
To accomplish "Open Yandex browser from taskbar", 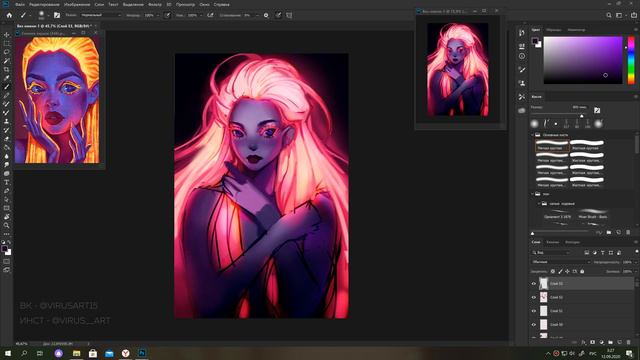I will click(x=125, y=353).
